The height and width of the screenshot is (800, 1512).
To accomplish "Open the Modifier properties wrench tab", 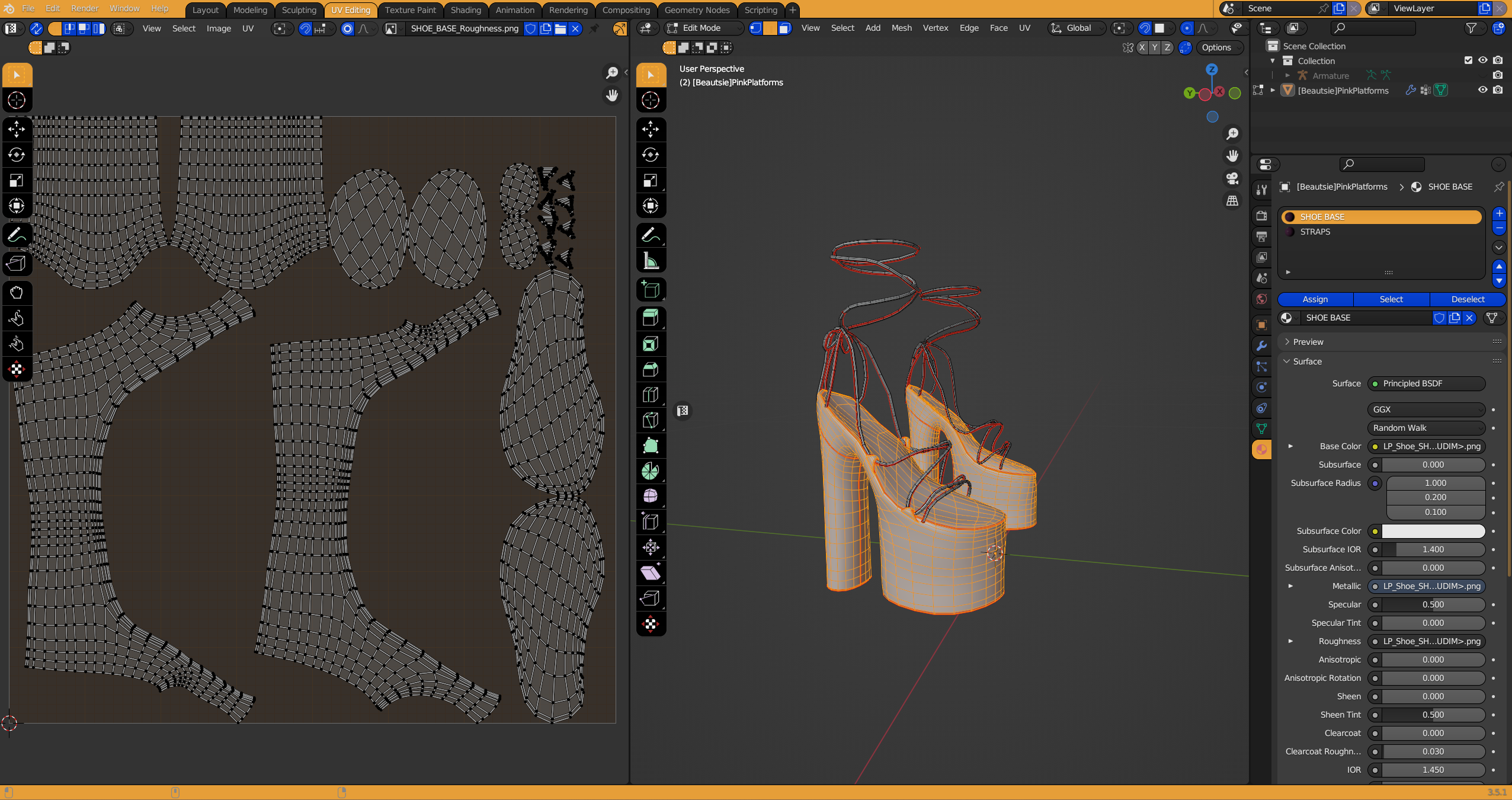I will 1262,345.
